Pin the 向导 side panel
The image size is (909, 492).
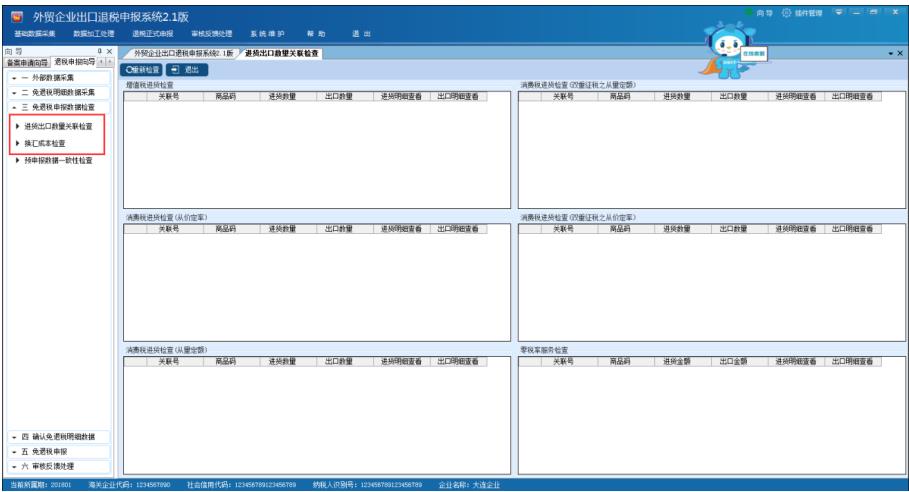coord(99,50)
